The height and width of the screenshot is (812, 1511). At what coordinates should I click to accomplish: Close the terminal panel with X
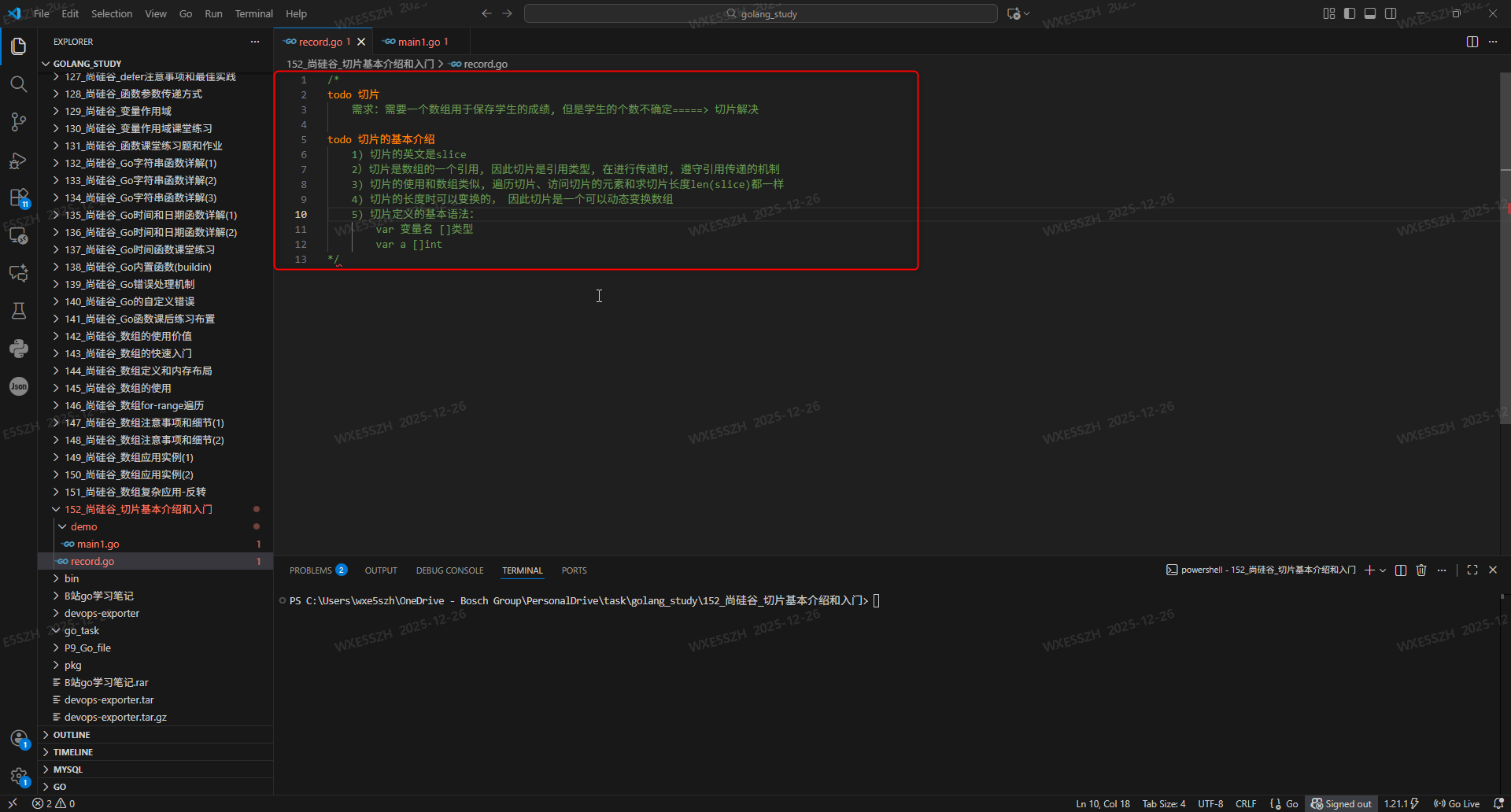[x=1493, y=570]
